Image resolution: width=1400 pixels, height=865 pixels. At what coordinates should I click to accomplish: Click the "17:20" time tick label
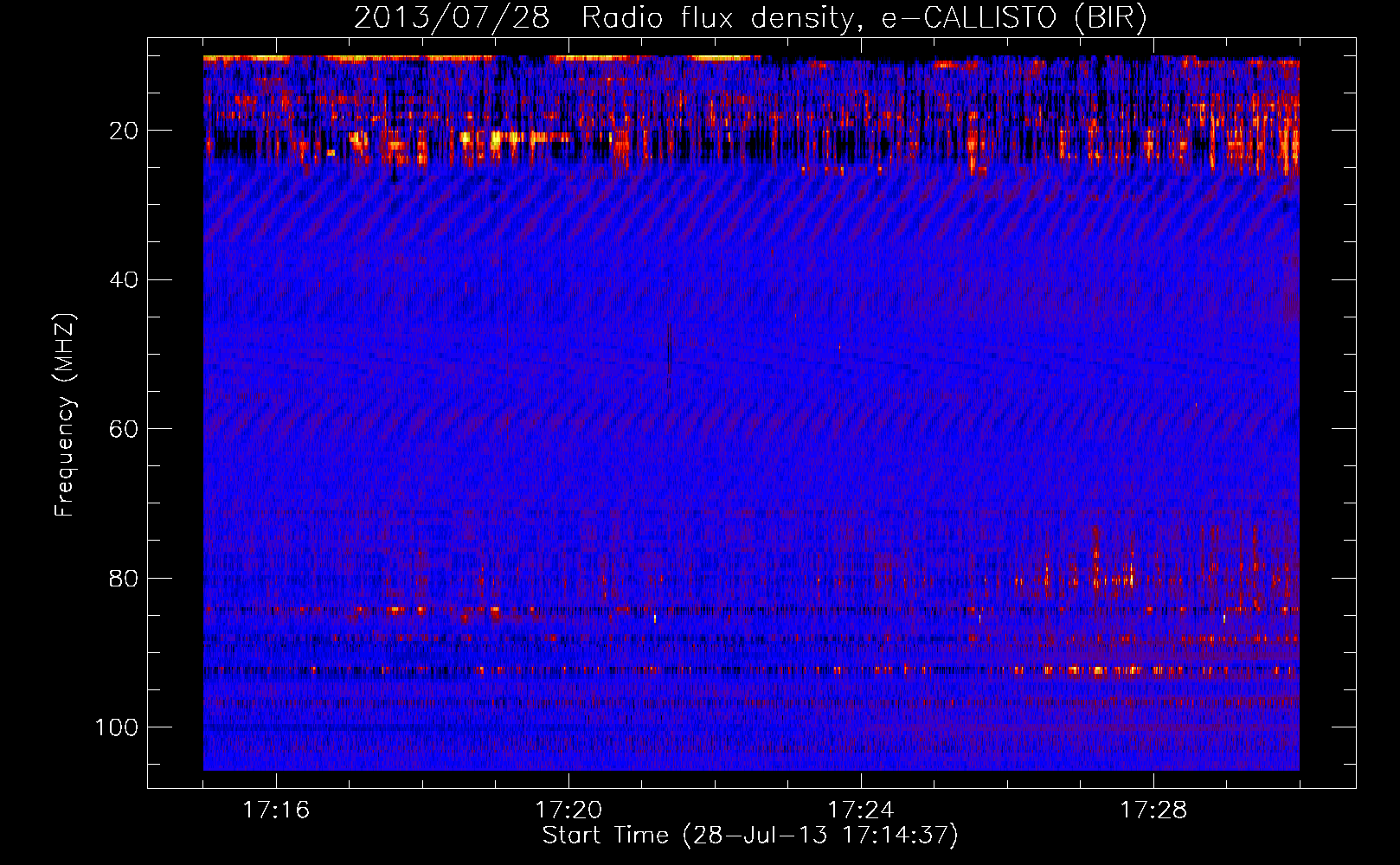click(x=568, y=810)
